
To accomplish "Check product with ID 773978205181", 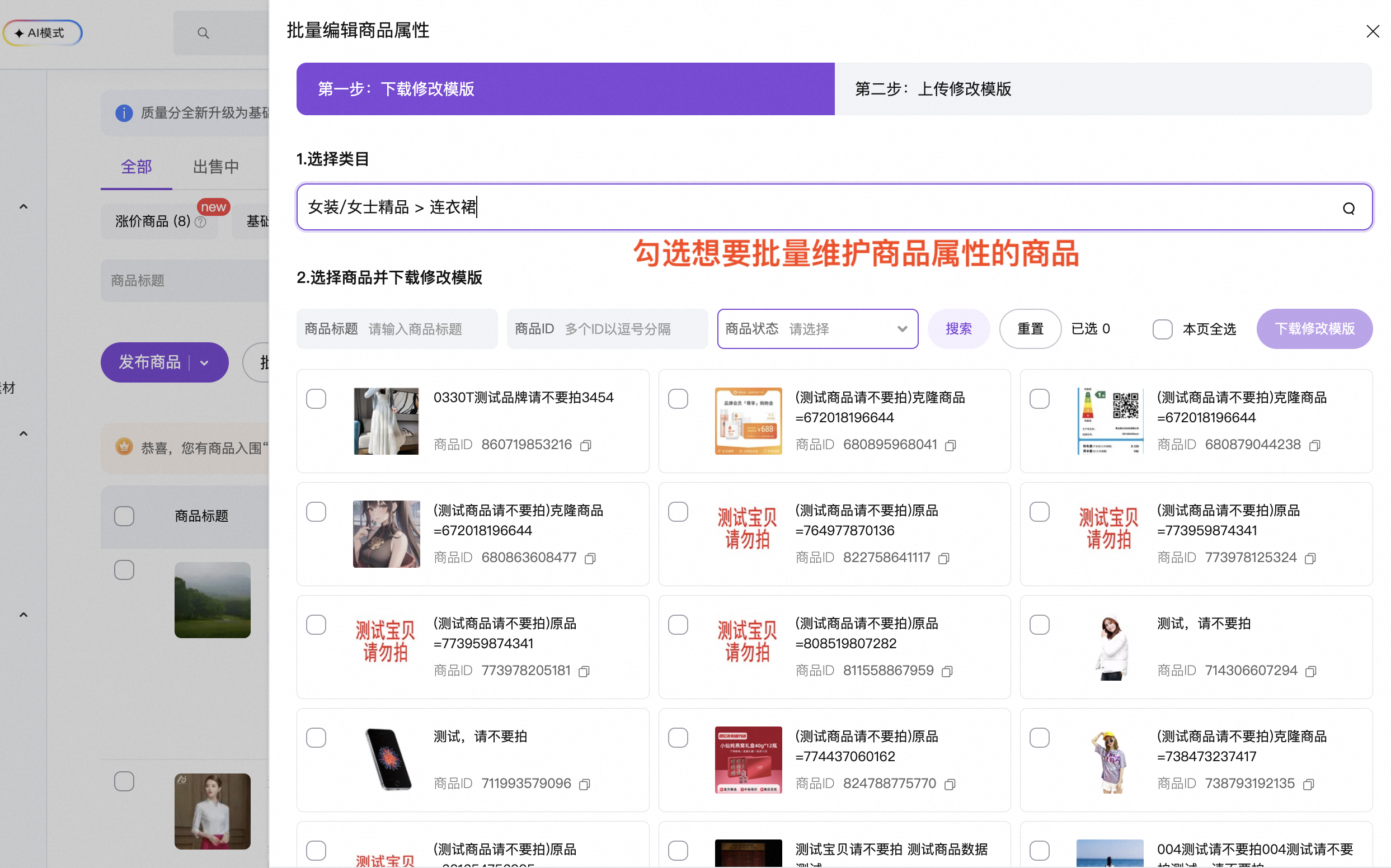I will coord(316,625).
